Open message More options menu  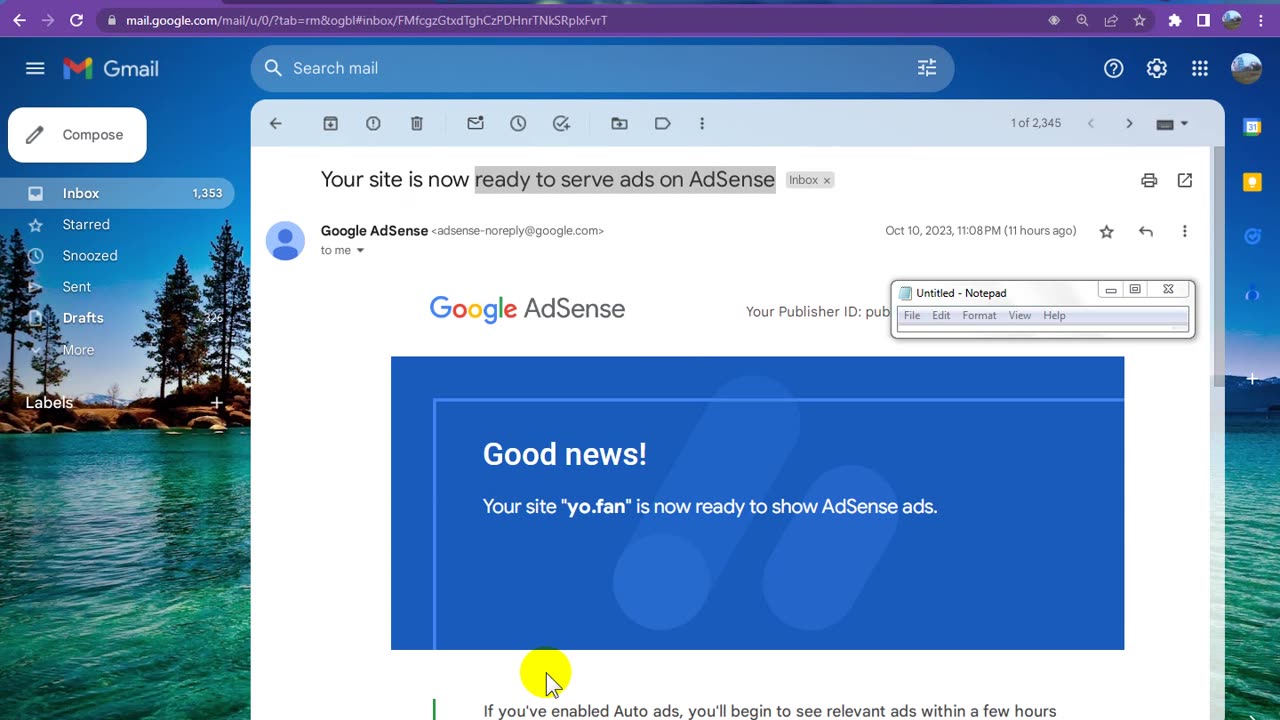pyautogui.click(x=1185, y=231)
